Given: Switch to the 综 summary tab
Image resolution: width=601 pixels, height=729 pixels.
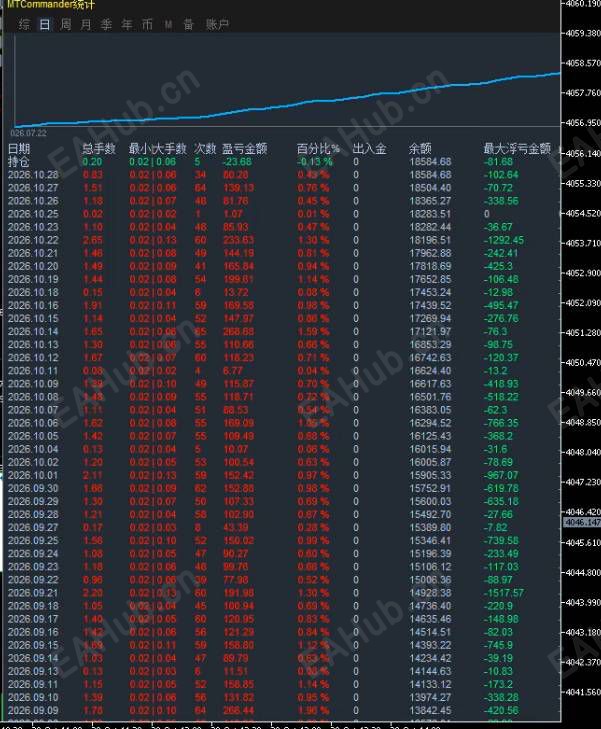Looking at the screenshot, I should coord(24,24).
